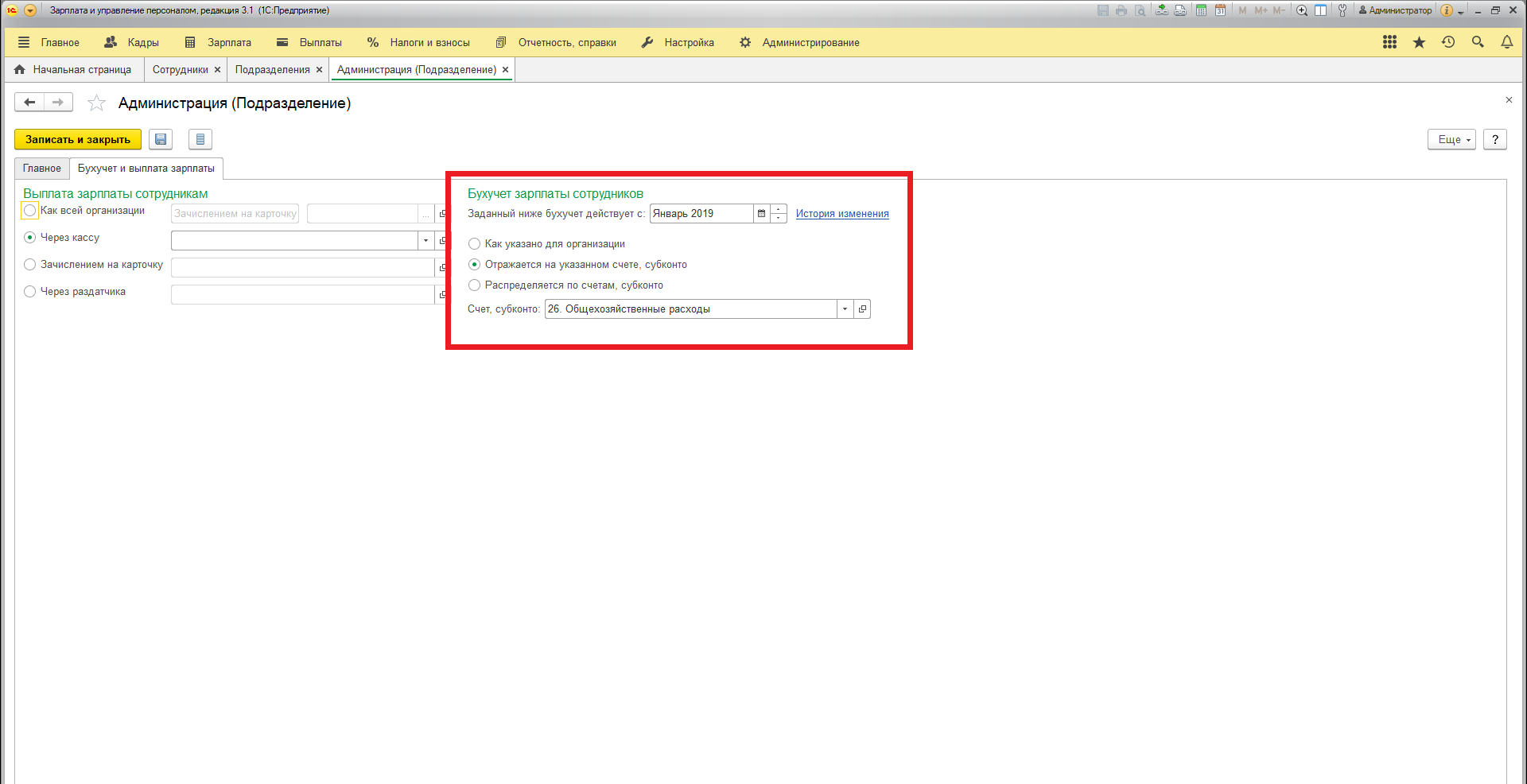Add form to favorites star
This screenshot has width=1527, height=784.
(96, 103)
